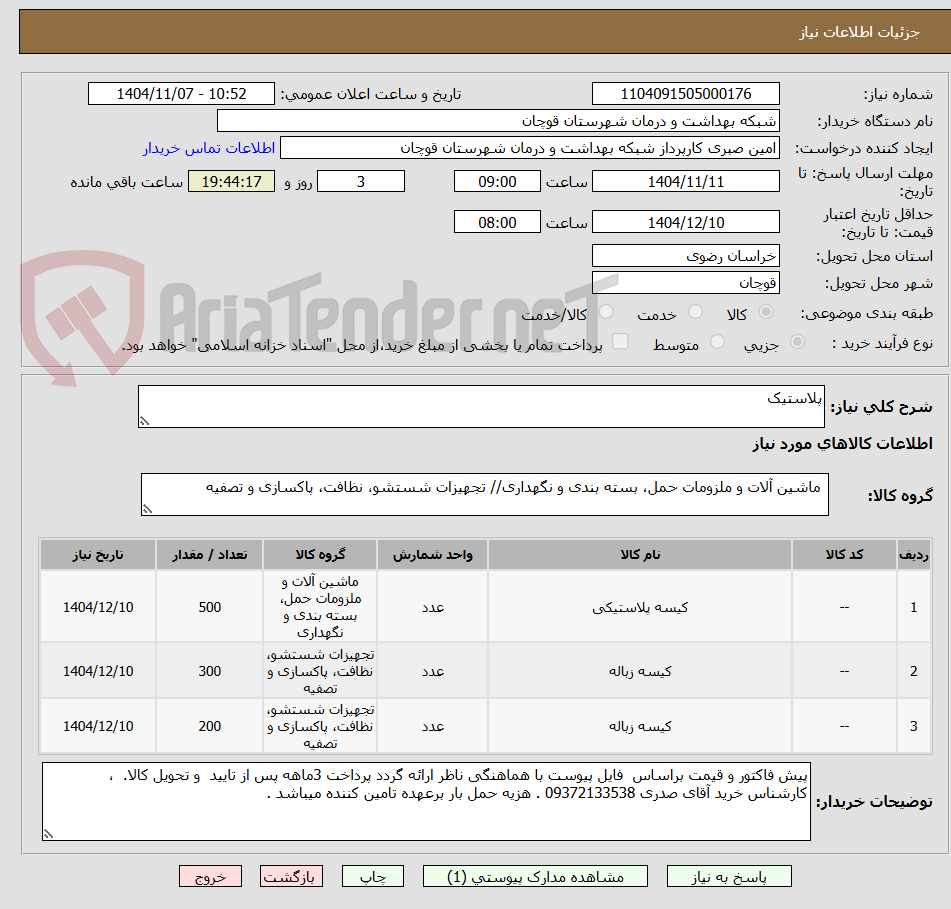
Task: Click the response deadline date 1404/11/11 field
Action: pos(685,181)
